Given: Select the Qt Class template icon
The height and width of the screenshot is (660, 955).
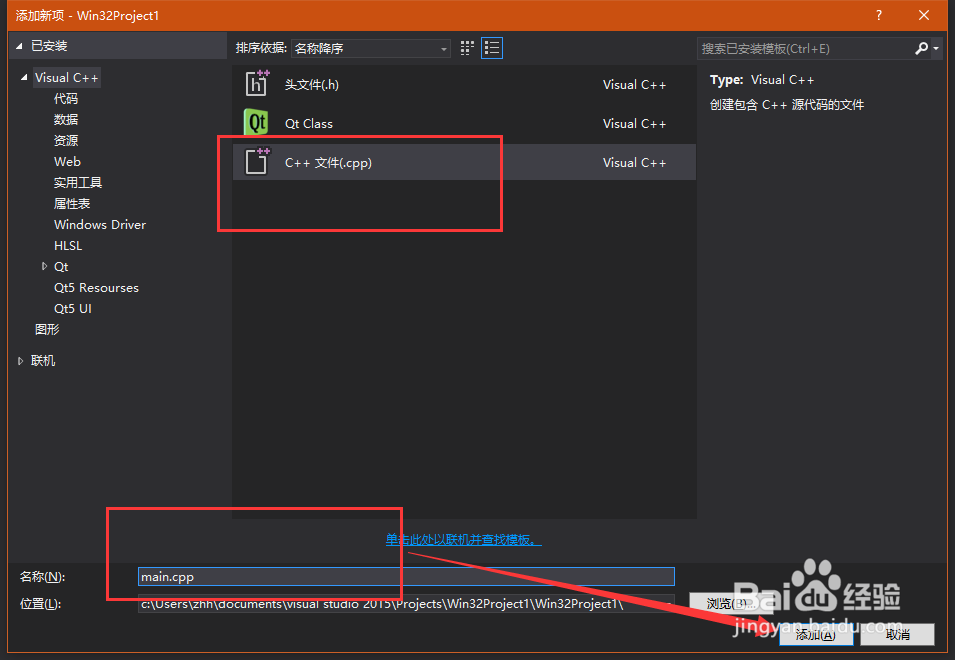Looking at the screenshot, I should click(x=256, y=122).
